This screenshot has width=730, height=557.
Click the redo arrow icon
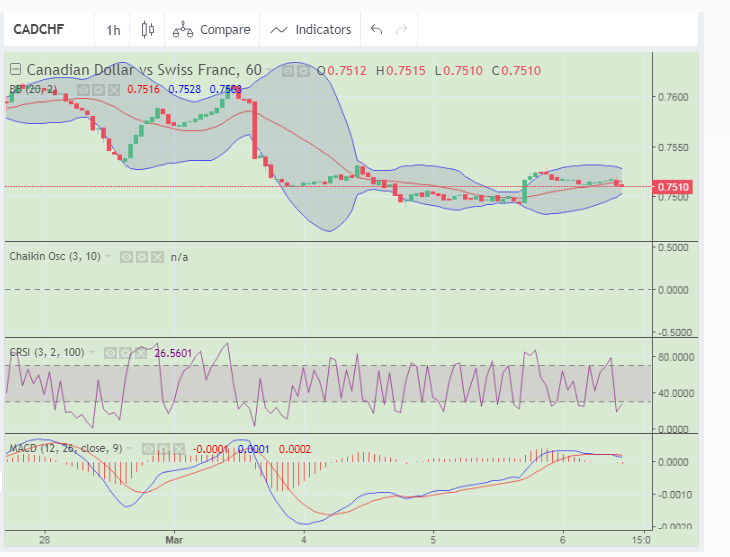402,29
